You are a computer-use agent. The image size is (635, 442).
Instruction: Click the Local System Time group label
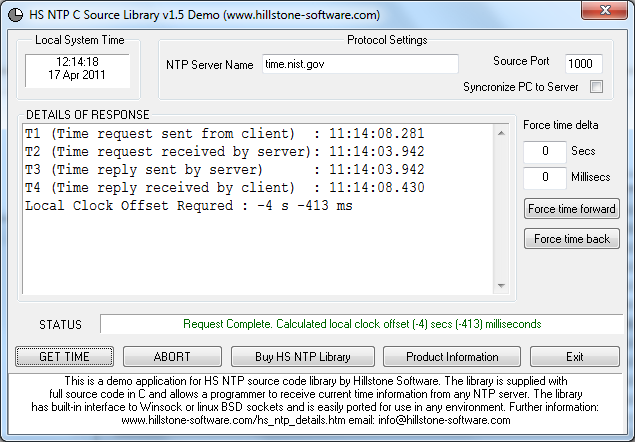coord(80,40)
